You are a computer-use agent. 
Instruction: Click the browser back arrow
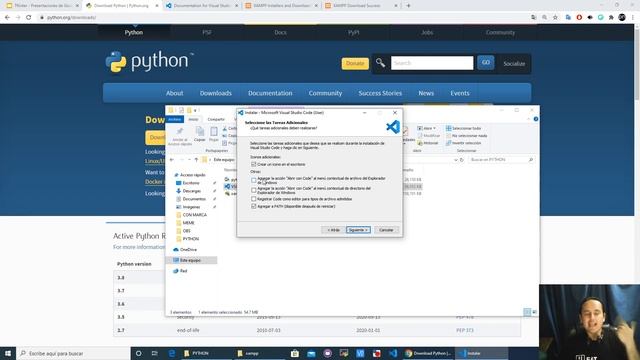click(x=7, y=18)
